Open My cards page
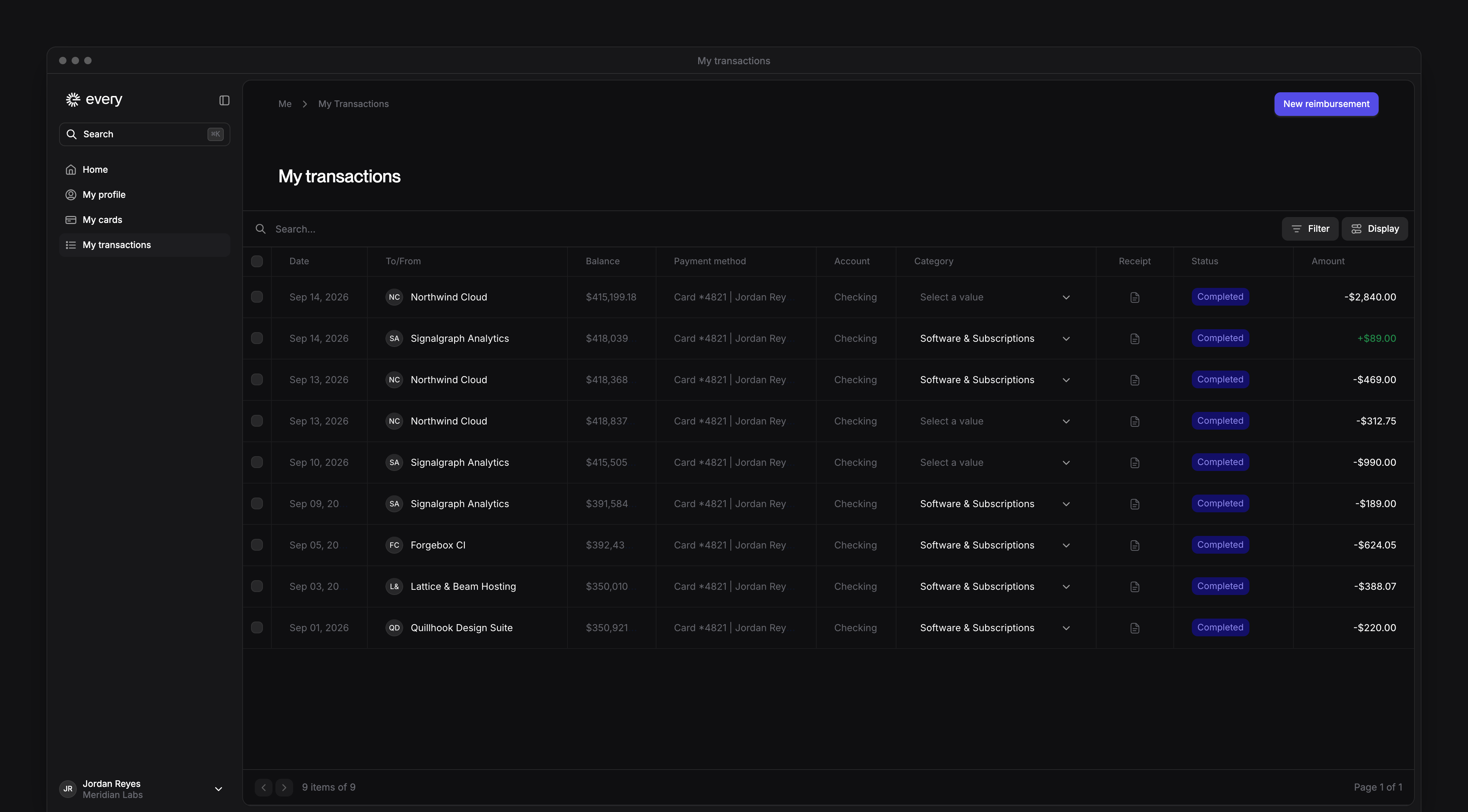 (145, 219)
